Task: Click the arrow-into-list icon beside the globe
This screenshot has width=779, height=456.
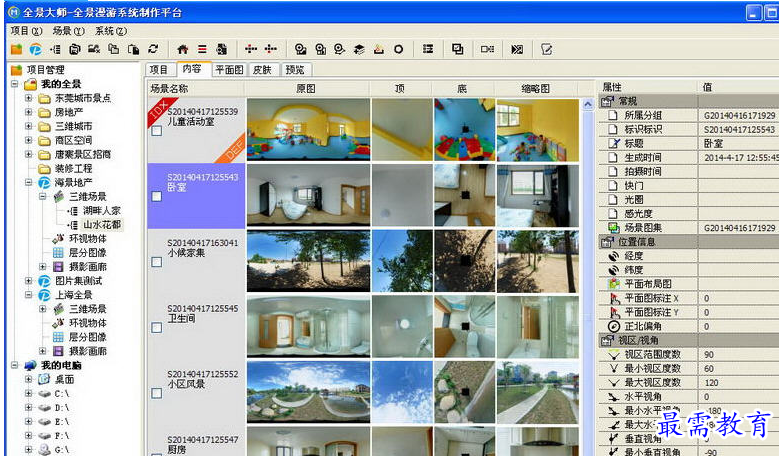Action: (x=55, y=49)
